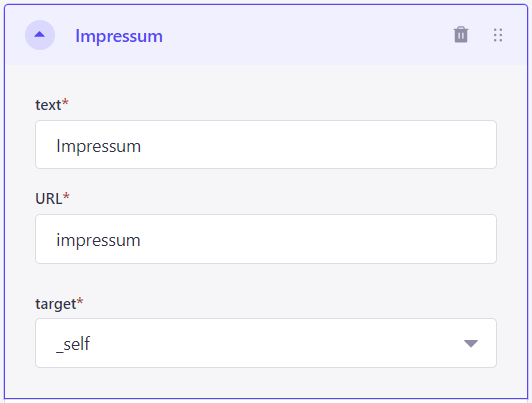Focus the text input field
The image size is (532, 403).
click(266, 145)
